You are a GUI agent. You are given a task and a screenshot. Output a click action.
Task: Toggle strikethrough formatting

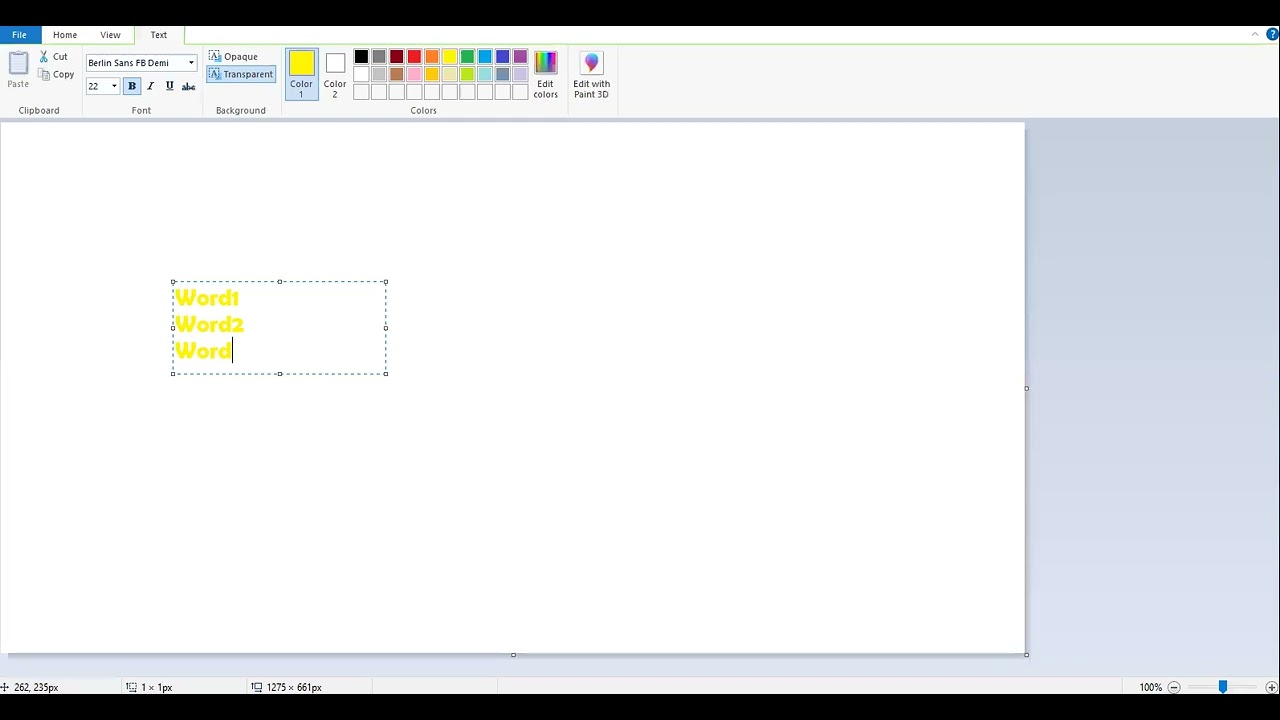(188, 86)
